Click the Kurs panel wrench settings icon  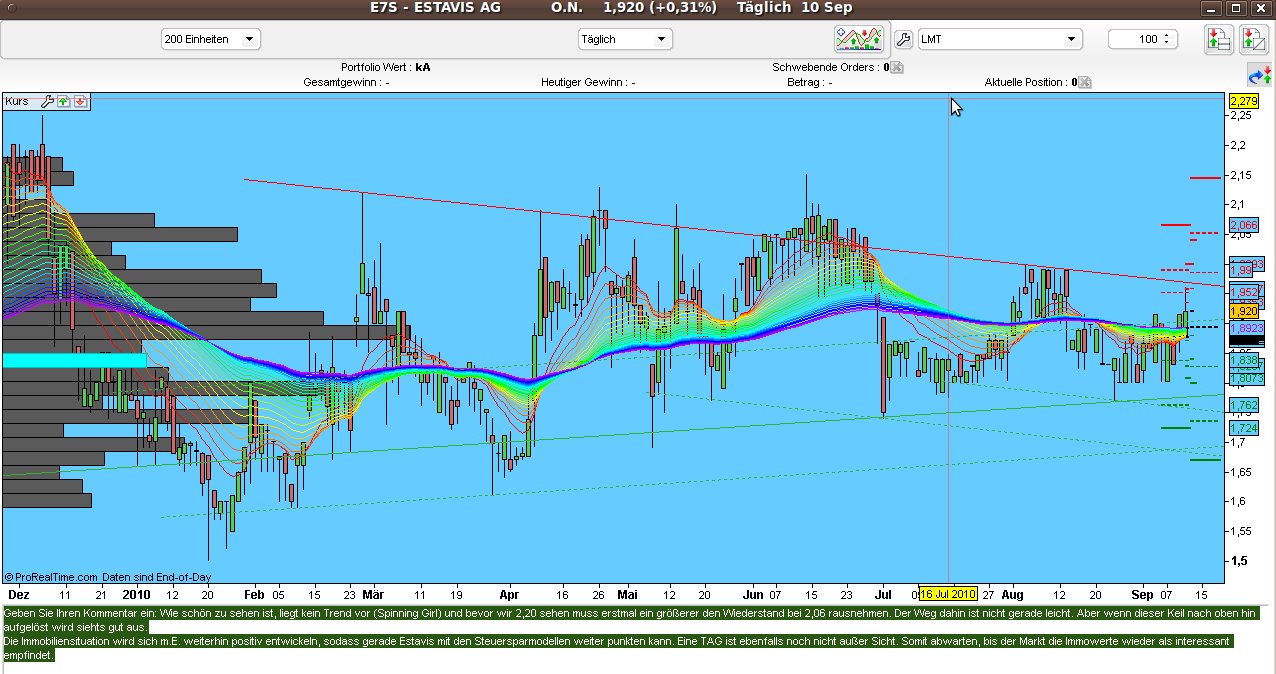pos(46,101)
